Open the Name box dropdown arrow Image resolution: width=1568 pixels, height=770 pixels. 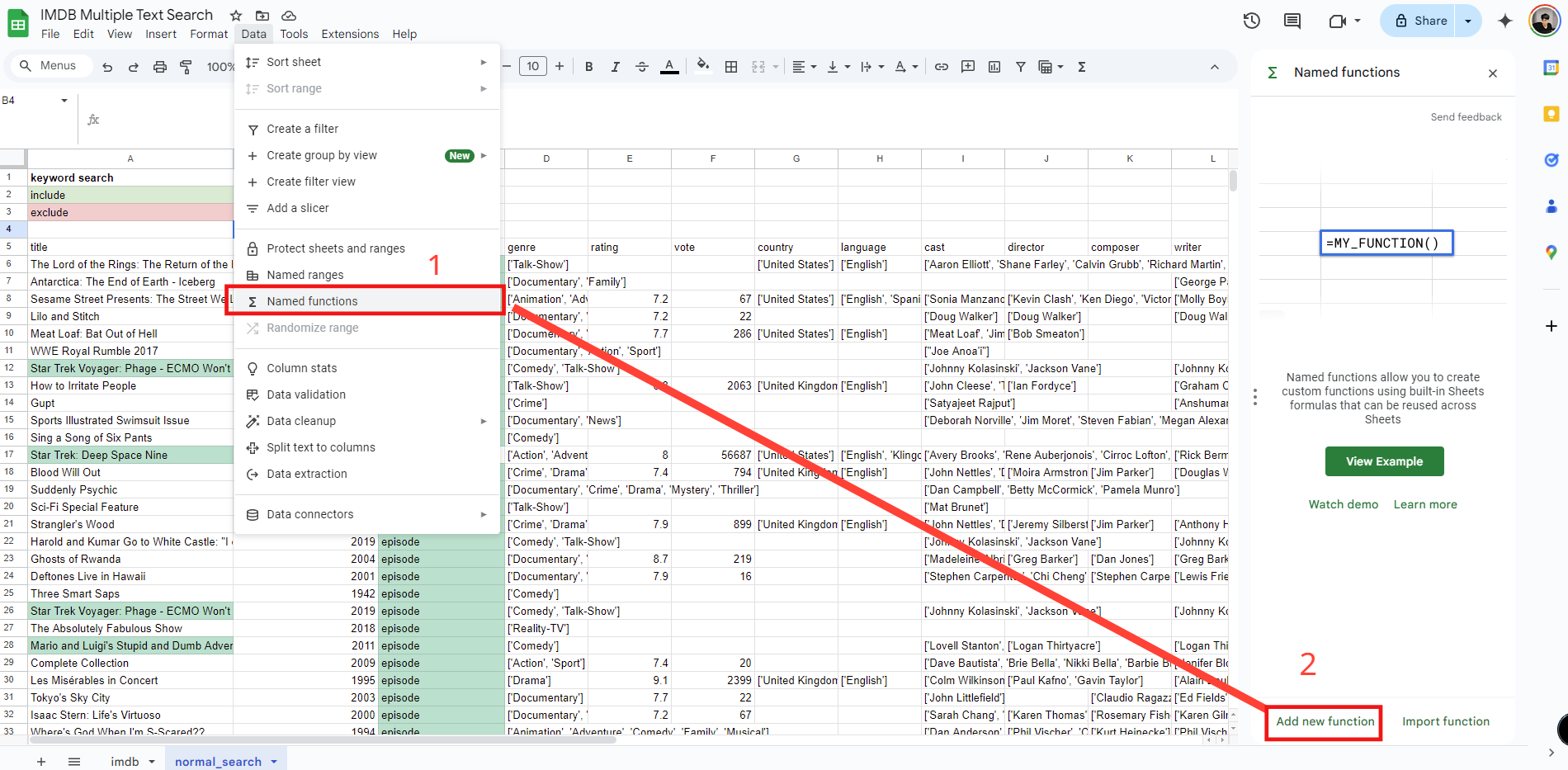tap(64, 101)
